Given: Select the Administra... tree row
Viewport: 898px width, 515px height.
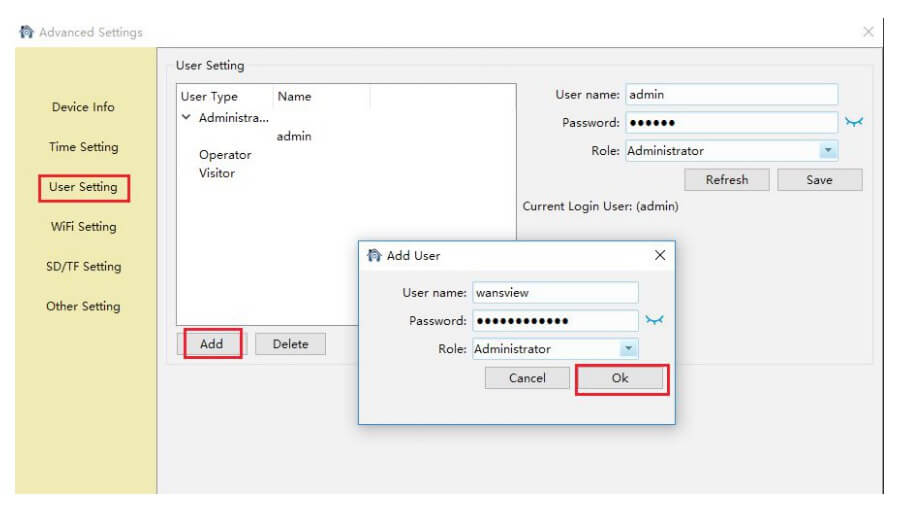Looking at the screenshot, I should pos(234,118).
